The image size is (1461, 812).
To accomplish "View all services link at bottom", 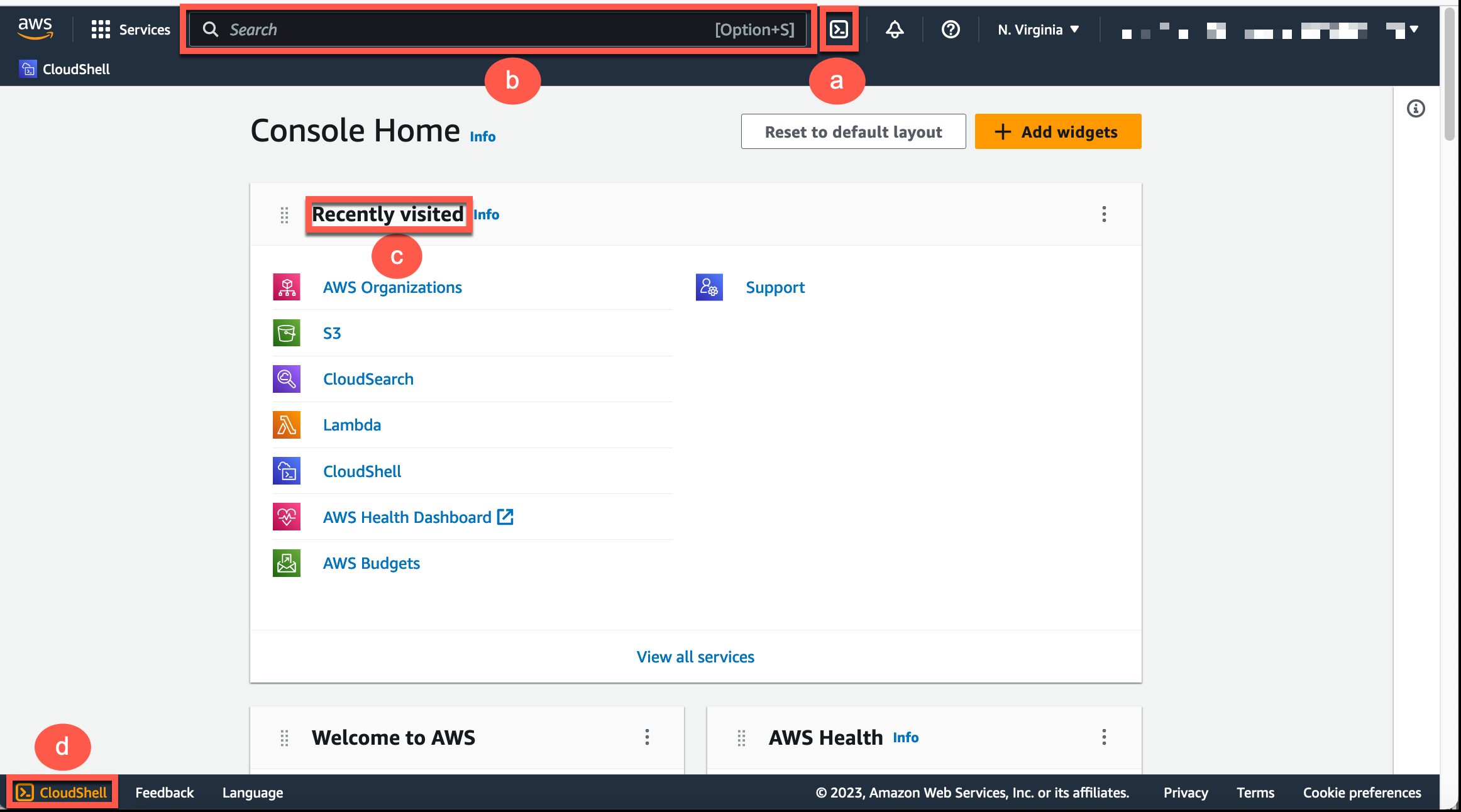I will point(695,657).
